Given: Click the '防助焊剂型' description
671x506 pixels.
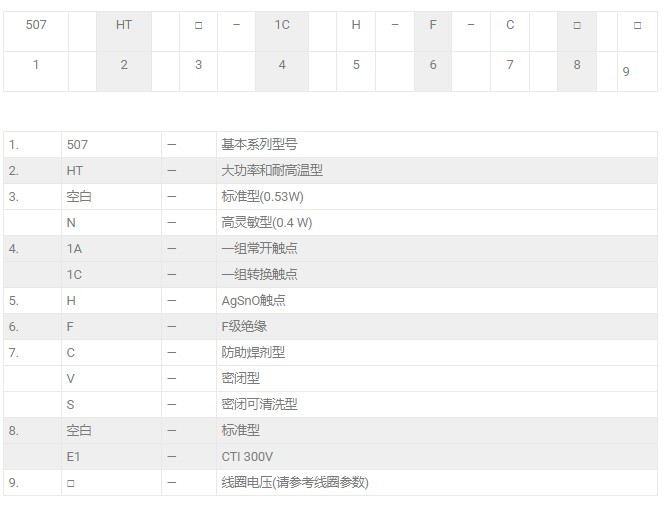Looking at the screenshot, I should [x=253, y=353].
